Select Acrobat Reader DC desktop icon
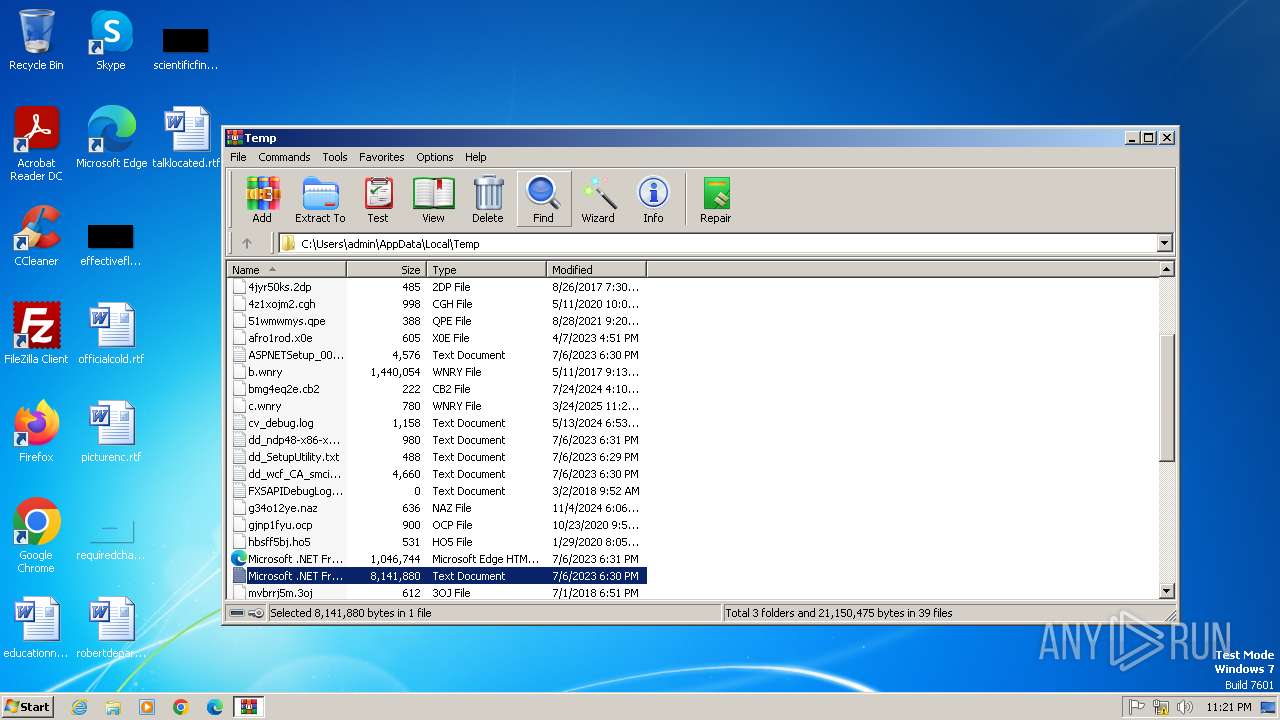Image resolution: width=1280 pixels, height=720 pixels. pos(36,144)
